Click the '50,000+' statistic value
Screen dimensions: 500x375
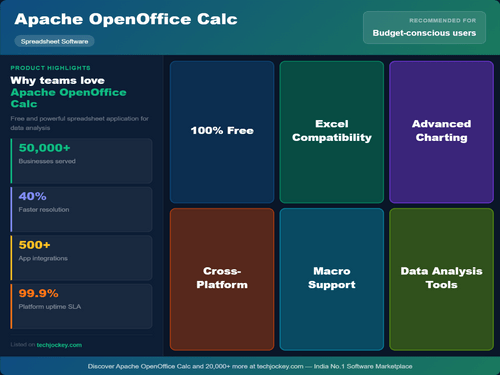tap(45, 148)
